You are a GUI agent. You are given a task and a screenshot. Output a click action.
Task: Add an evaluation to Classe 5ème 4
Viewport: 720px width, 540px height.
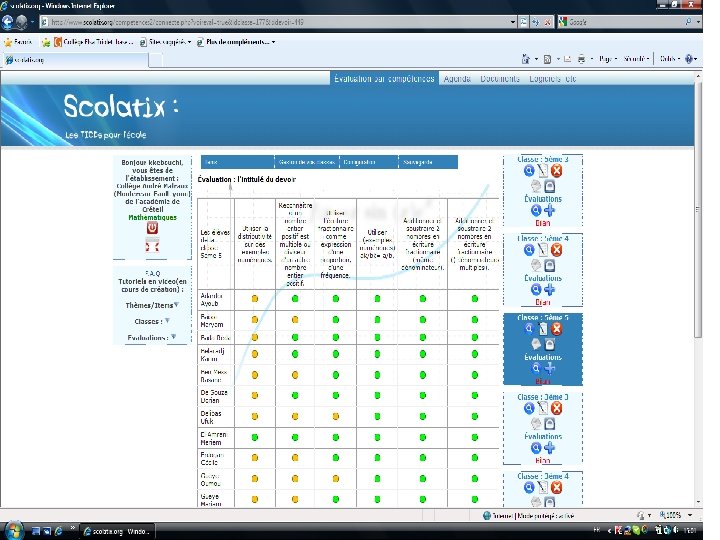pos(550,290)
